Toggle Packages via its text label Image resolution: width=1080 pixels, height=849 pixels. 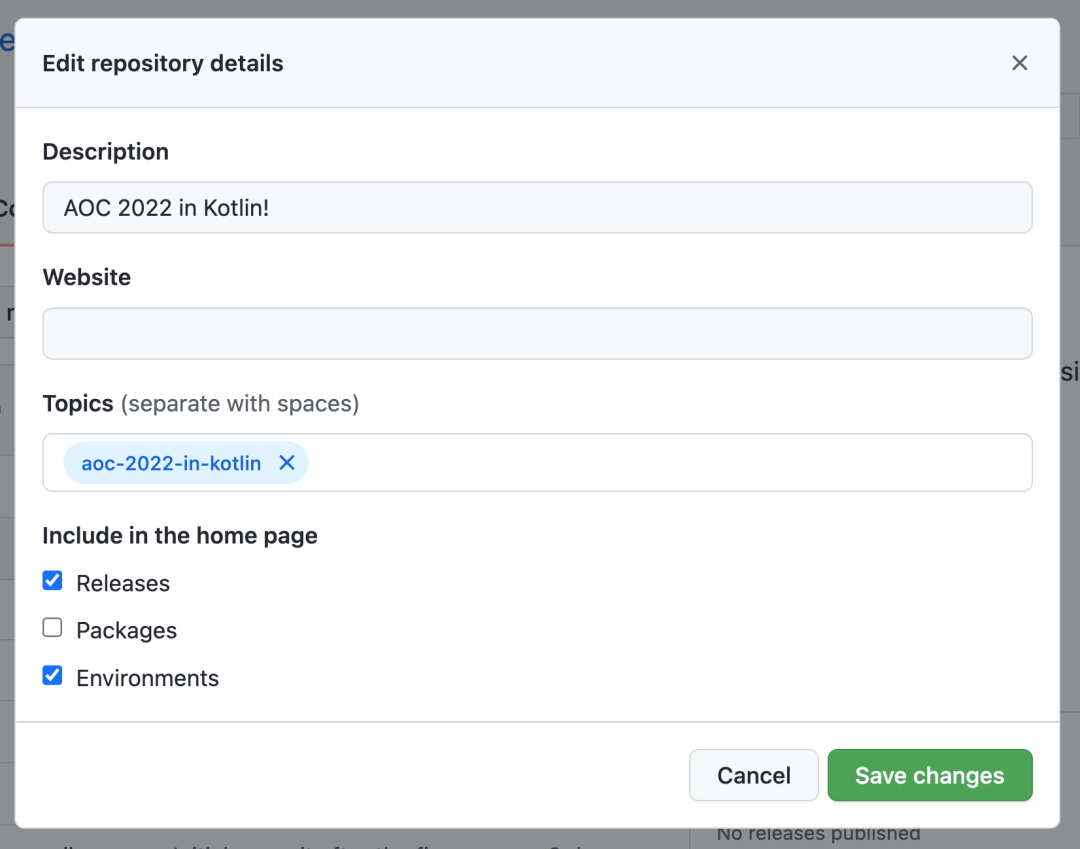[x=126, y=631]
